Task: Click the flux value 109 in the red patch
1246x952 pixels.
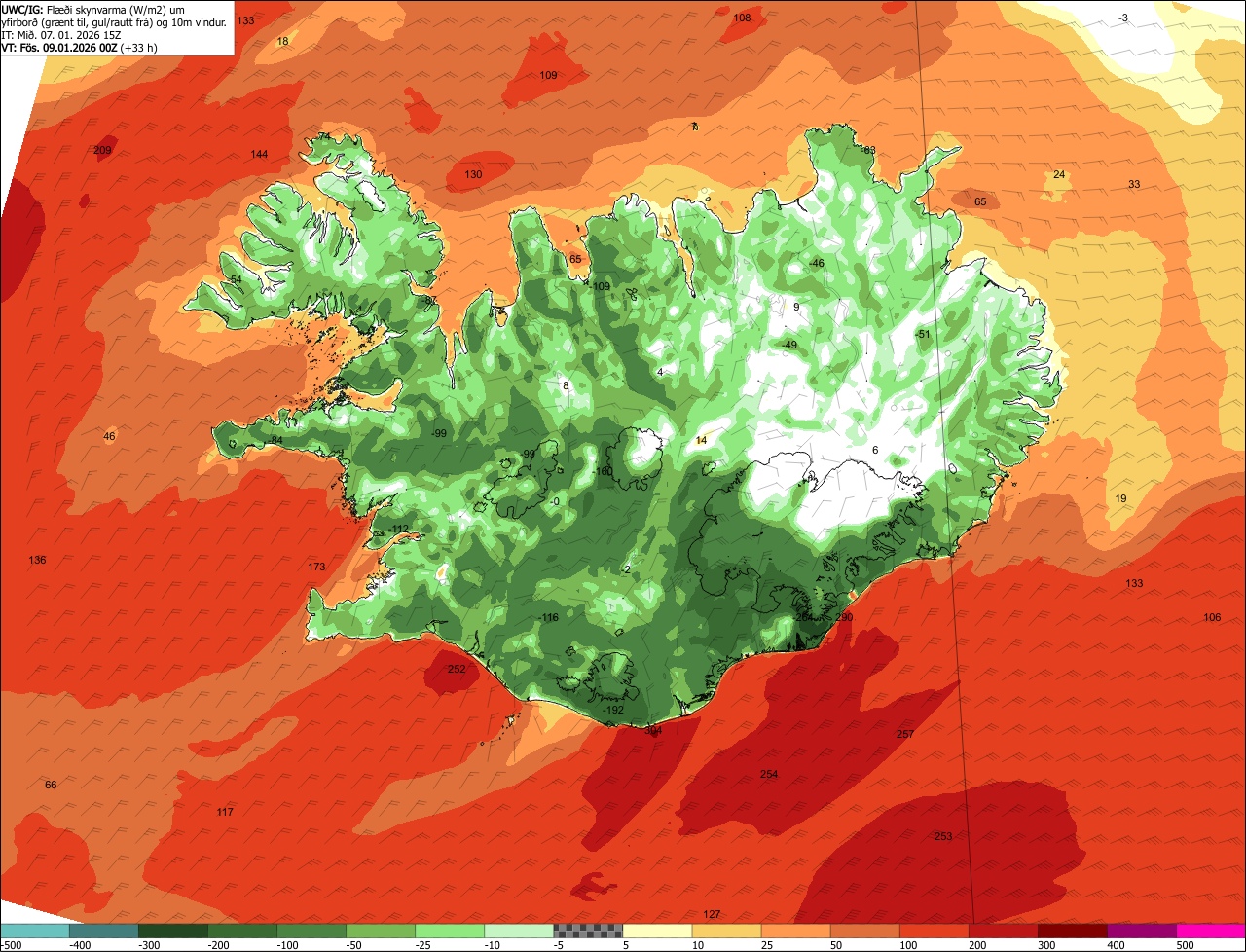Action: [x=548, y=75]
